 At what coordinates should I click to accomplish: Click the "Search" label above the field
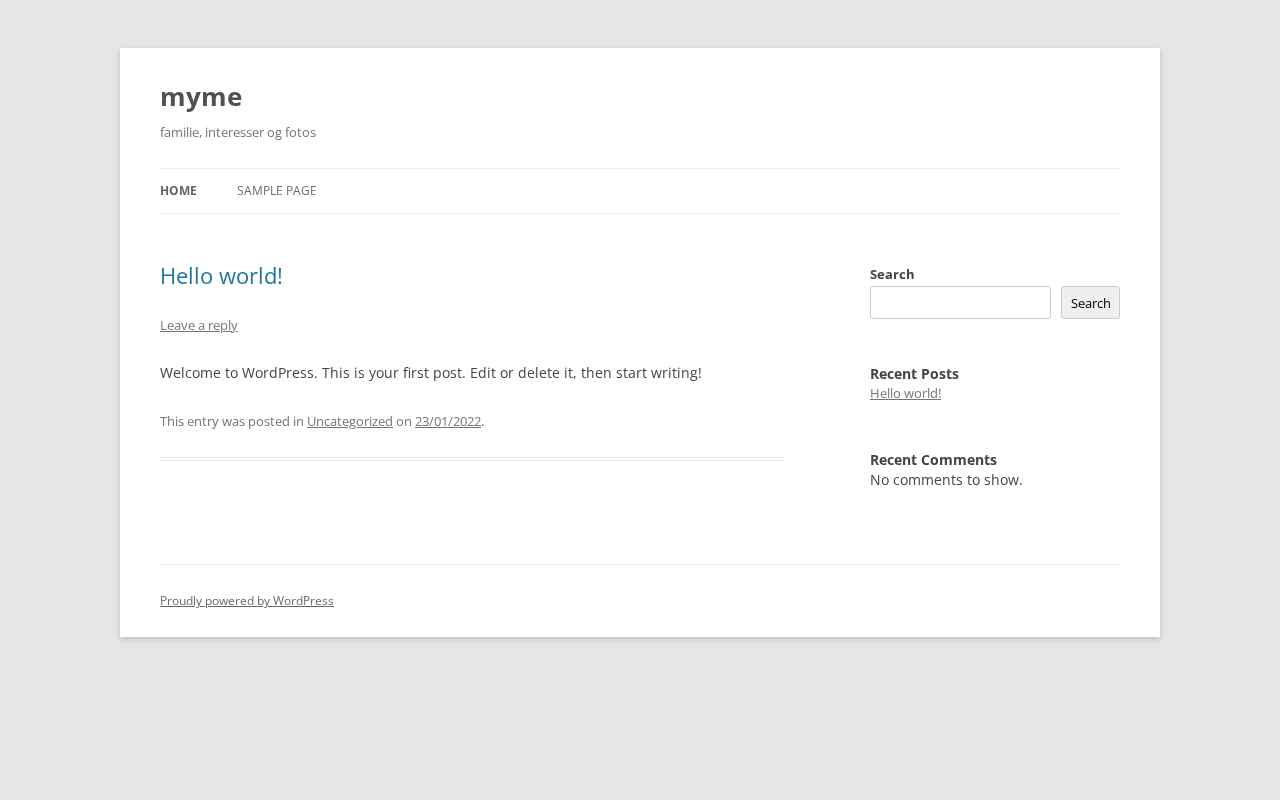(892, 274)
